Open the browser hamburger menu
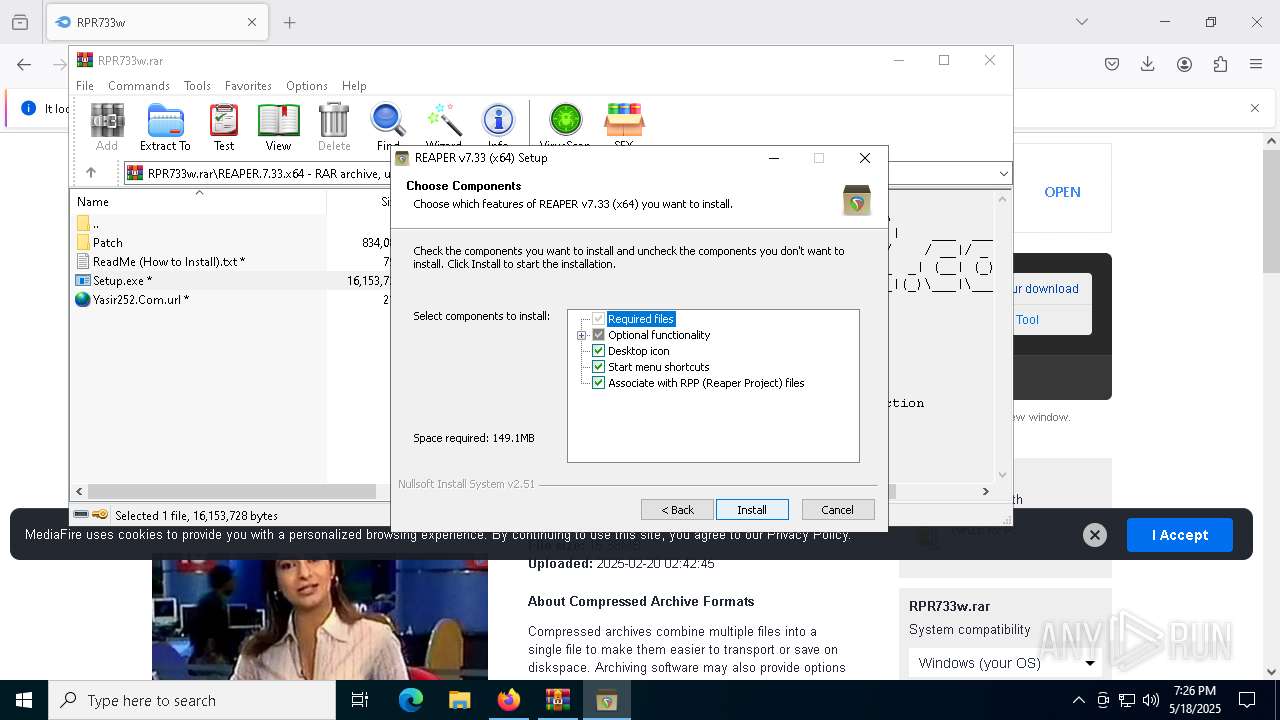The image size is (1280, 720). coord(1256,64)
